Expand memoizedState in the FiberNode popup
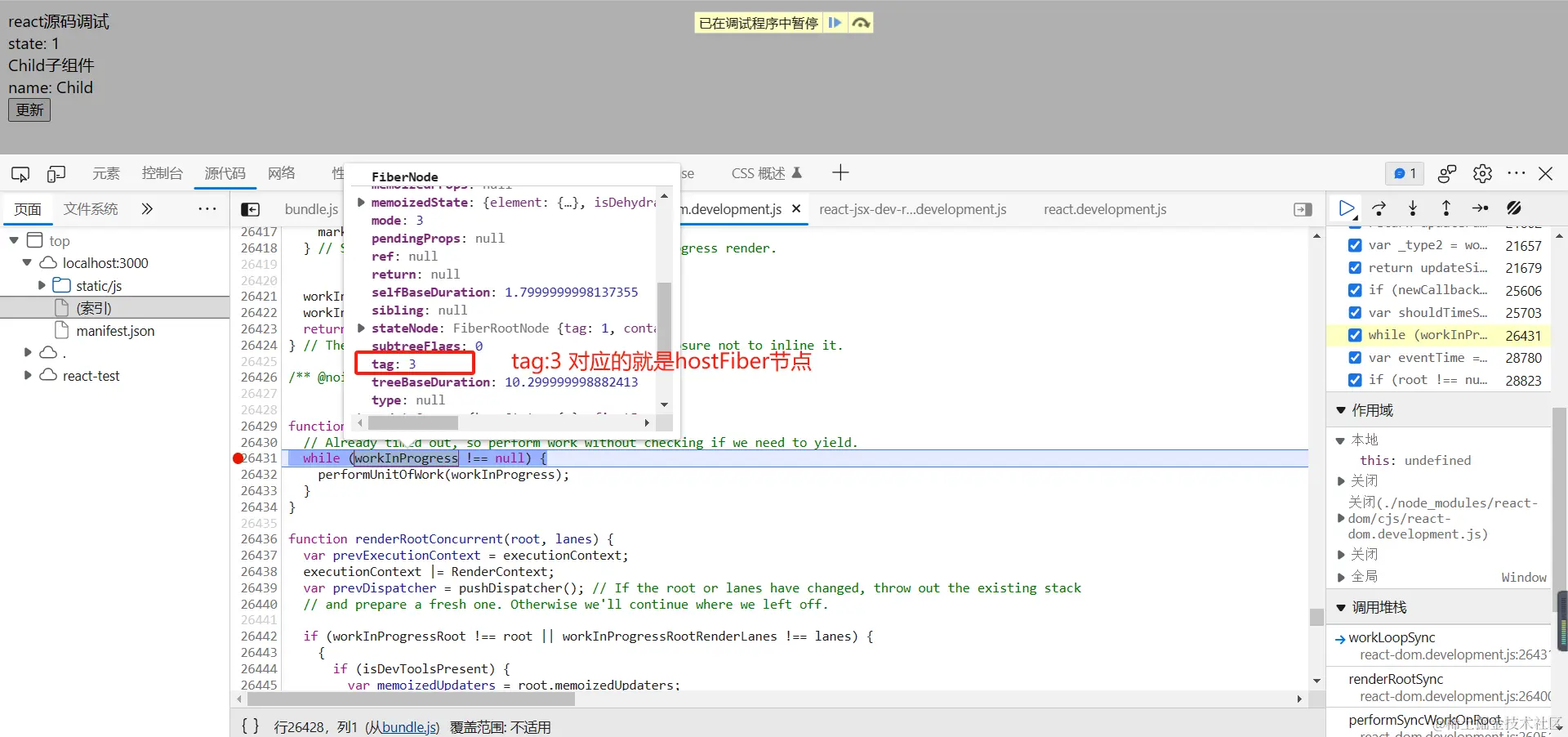 click(361, 202)
